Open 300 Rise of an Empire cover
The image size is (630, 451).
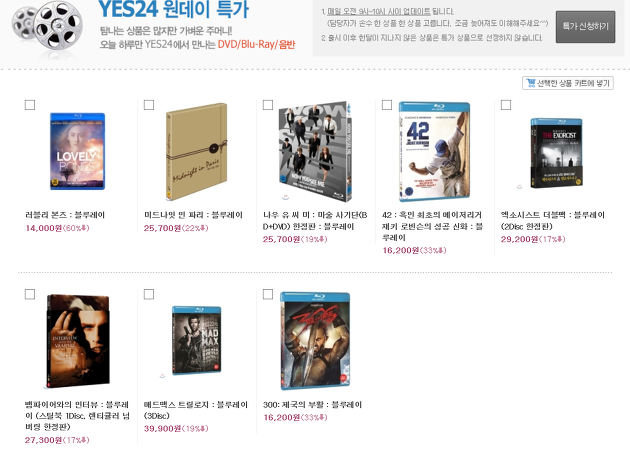[x=315, y=341]
